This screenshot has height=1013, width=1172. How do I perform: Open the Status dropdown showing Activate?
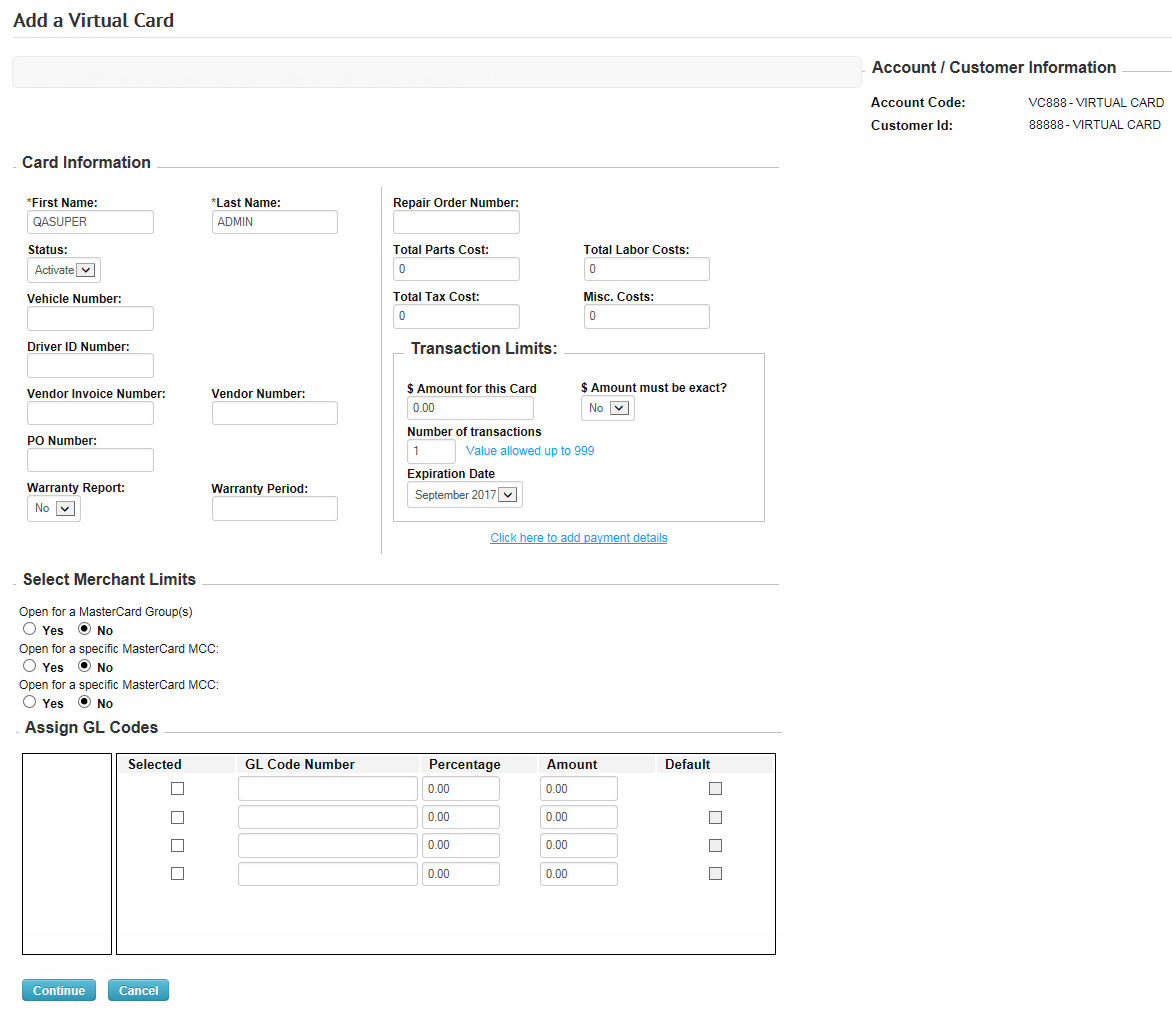click(x=63, y=269)
